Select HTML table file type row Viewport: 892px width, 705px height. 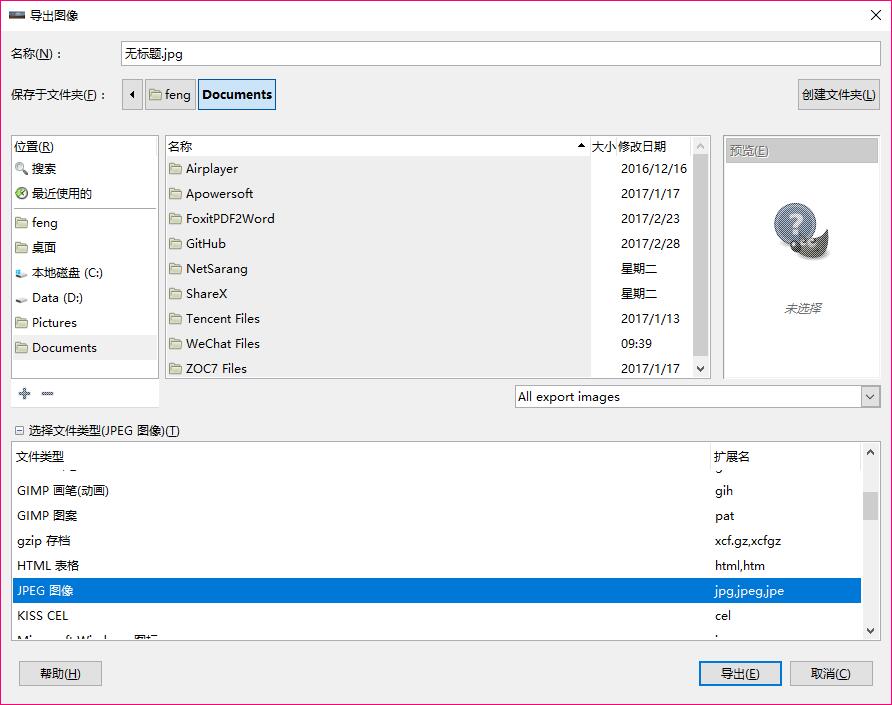tap(436, 566)
